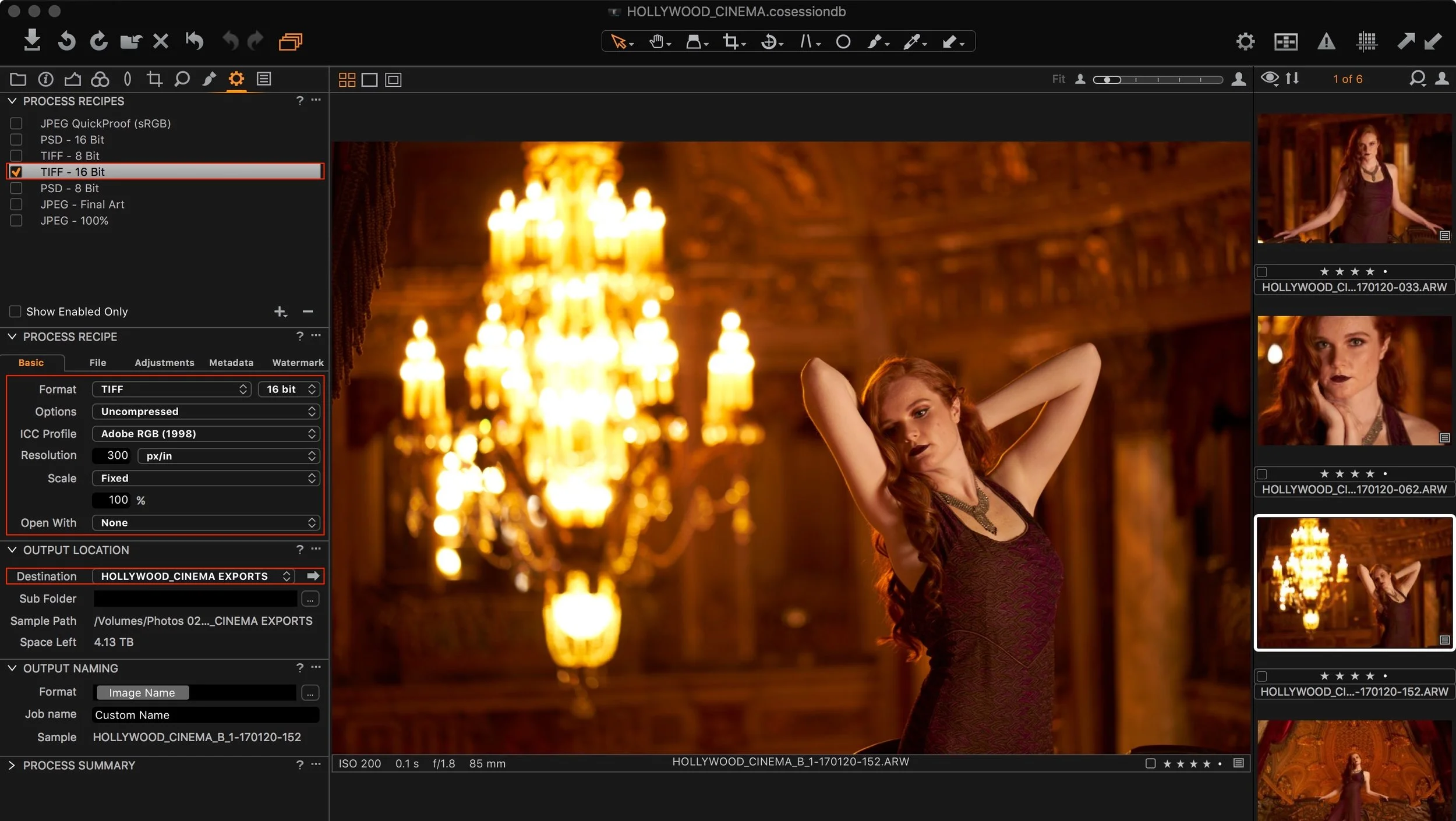This screenshot has height=821, width=1456.
Task: Enable the TIFF - 8 Bit recipe checkbox
Action: (x=16, y=155)
